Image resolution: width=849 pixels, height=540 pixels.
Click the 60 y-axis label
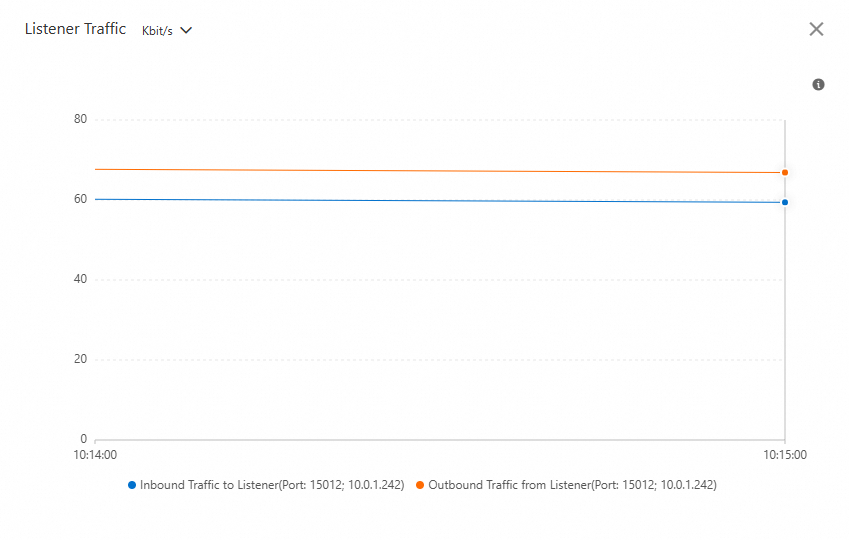pos(80,199)
